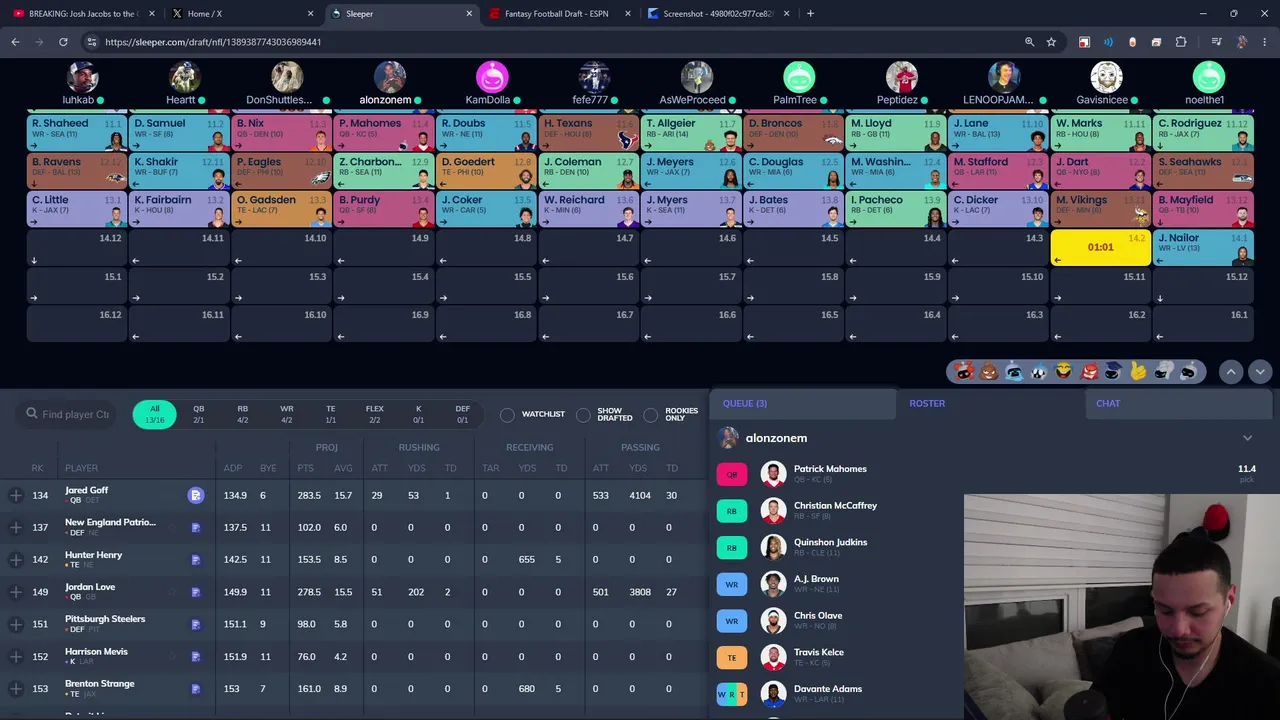
Task: Queue Brenton Strange using queue icon
Action: [x=196, y=688]
